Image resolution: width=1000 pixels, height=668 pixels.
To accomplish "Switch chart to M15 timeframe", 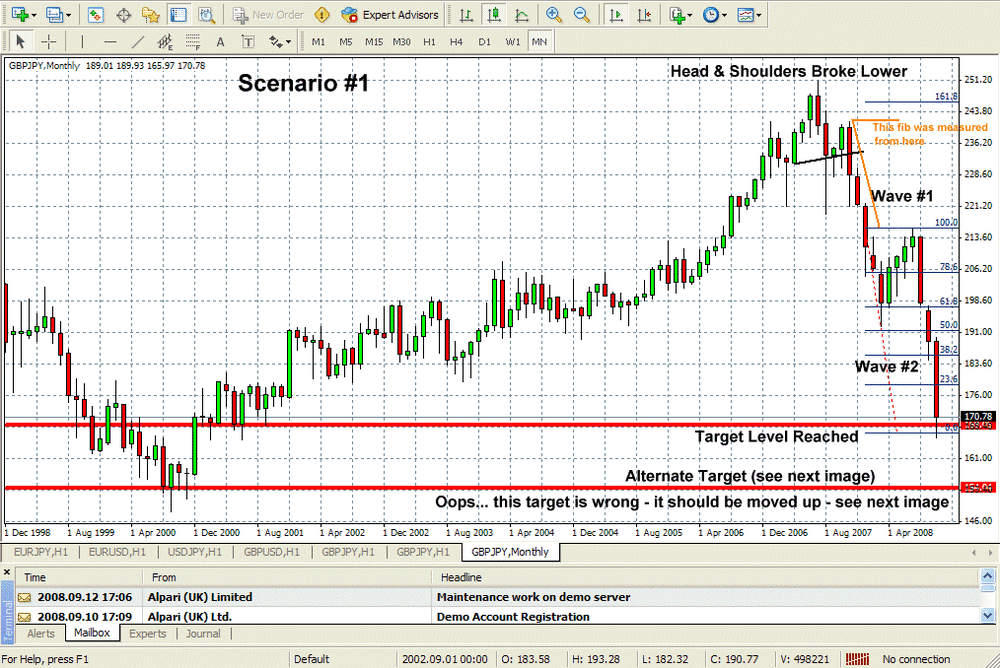I will coord(374,42).
